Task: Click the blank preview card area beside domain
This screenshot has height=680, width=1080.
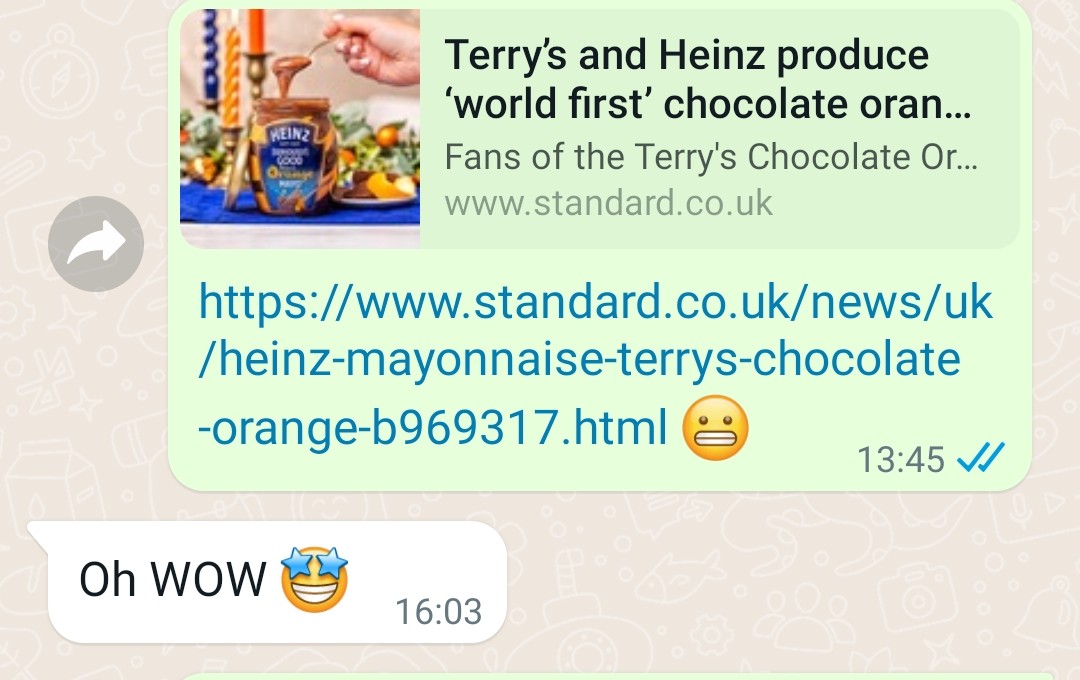Action: (x=895, y=207)
